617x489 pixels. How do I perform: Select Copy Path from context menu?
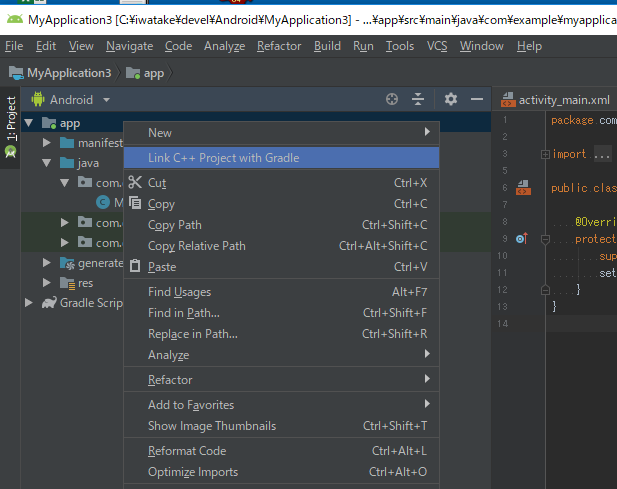(281, 225)
